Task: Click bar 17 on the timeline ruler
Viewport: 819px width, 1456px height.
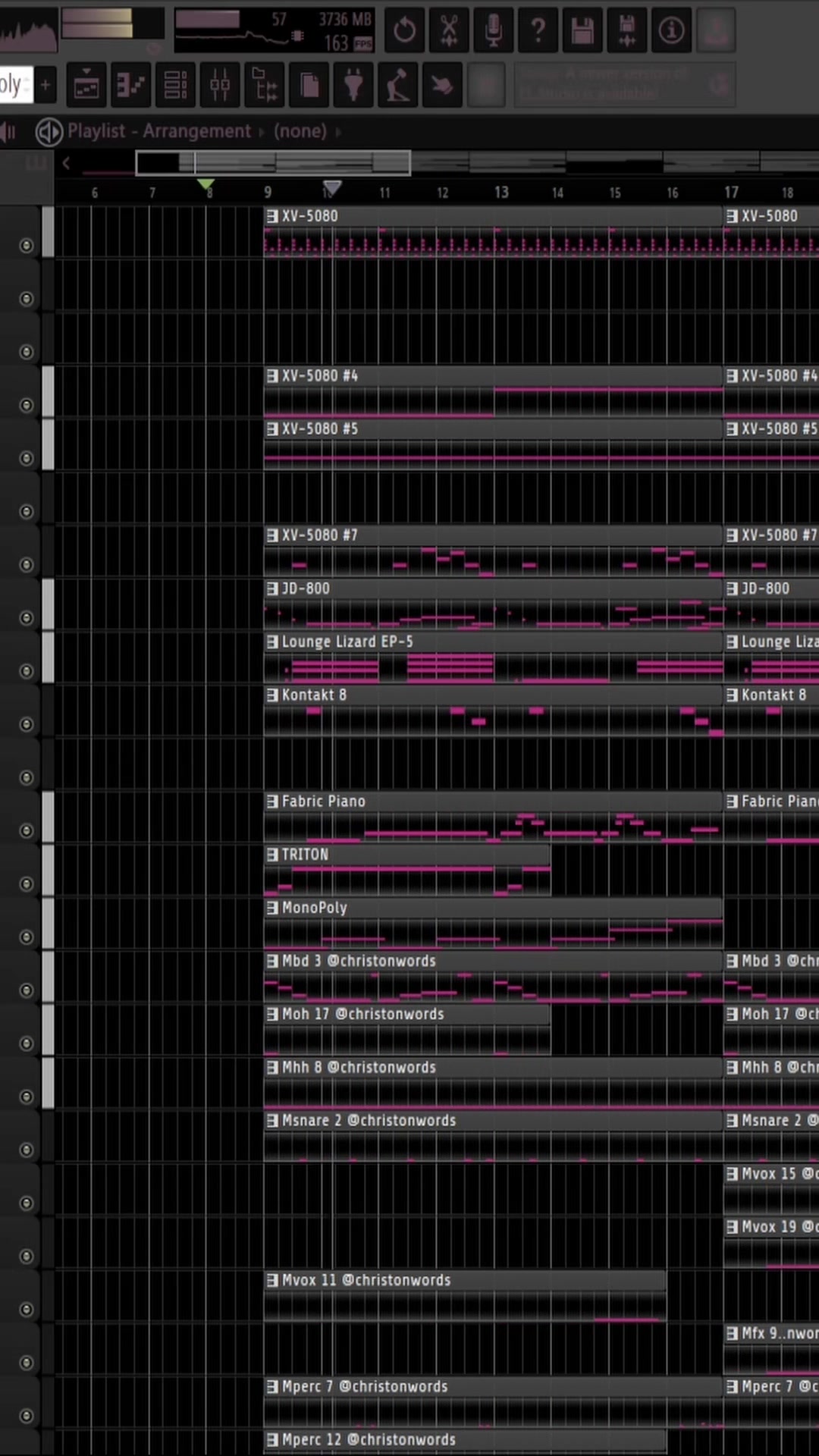Action: click(x=731, y=193)
